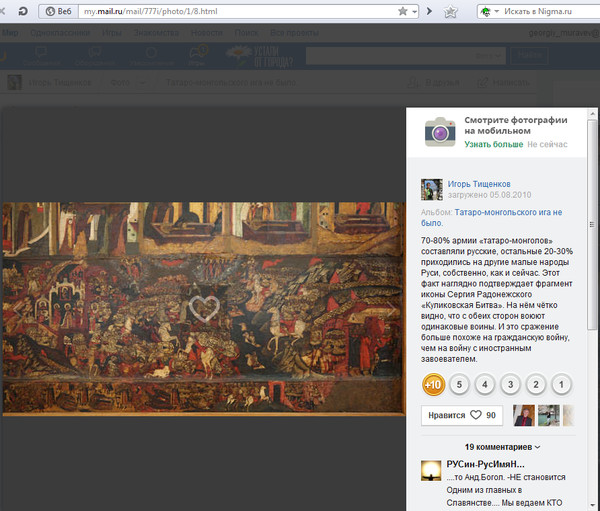This screenshot has height=511, width=600.
Task: Click the heart overlay on the photo
Action: [204, 308]
